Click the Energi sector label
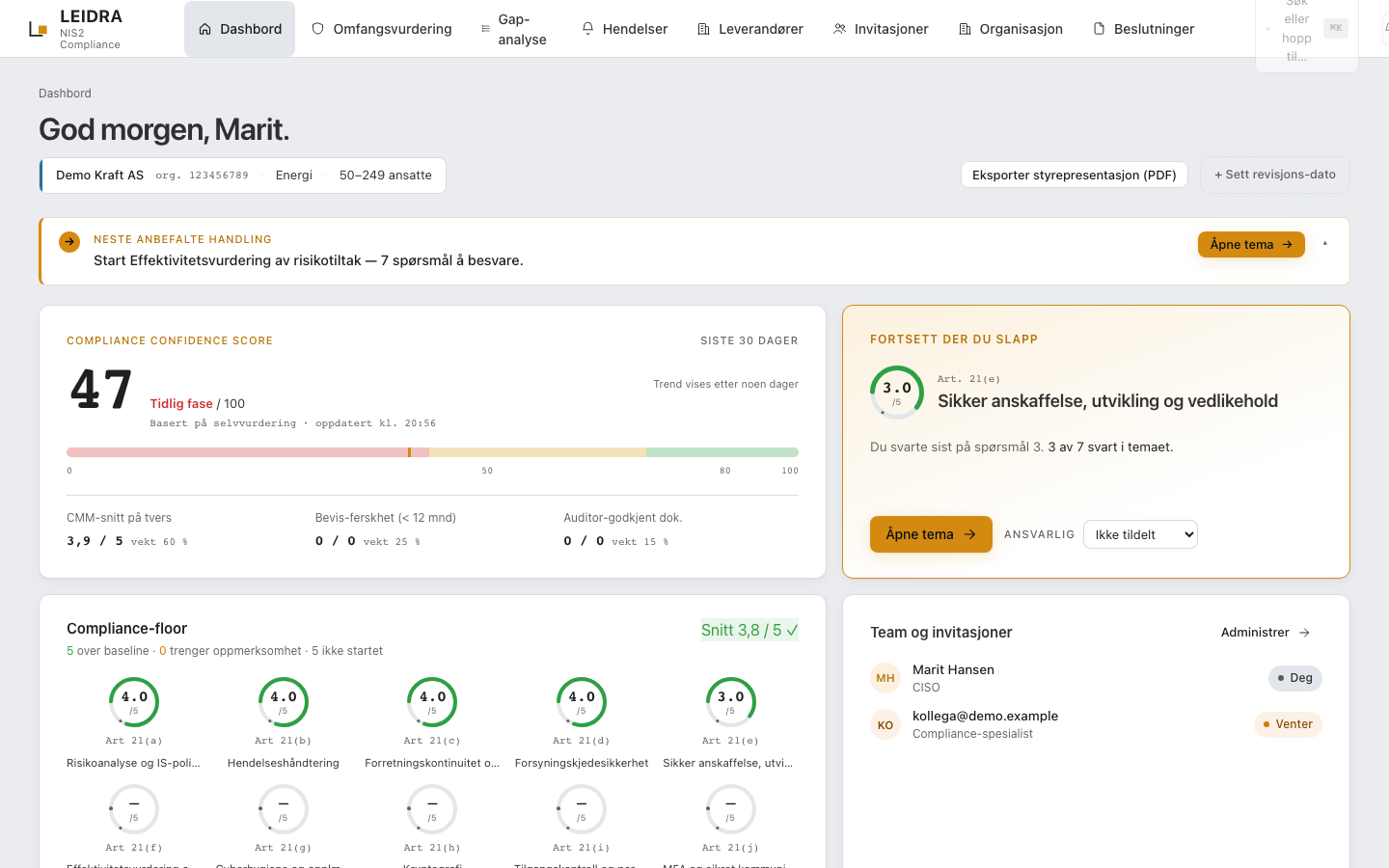Viewport: 1389px width, 868px height. 293,176
